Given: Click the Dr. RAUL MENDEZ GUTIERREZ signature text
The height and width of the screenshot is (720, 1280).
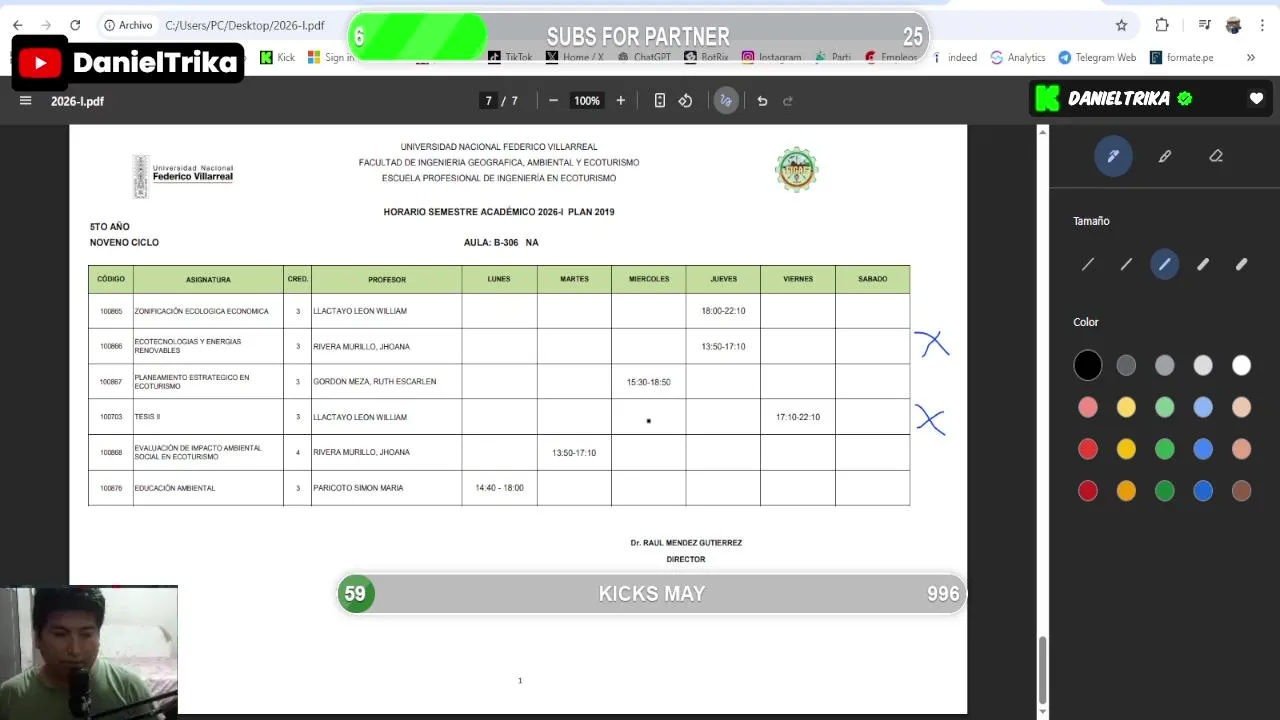Looking at the screenshot, I should pos(686,543).
